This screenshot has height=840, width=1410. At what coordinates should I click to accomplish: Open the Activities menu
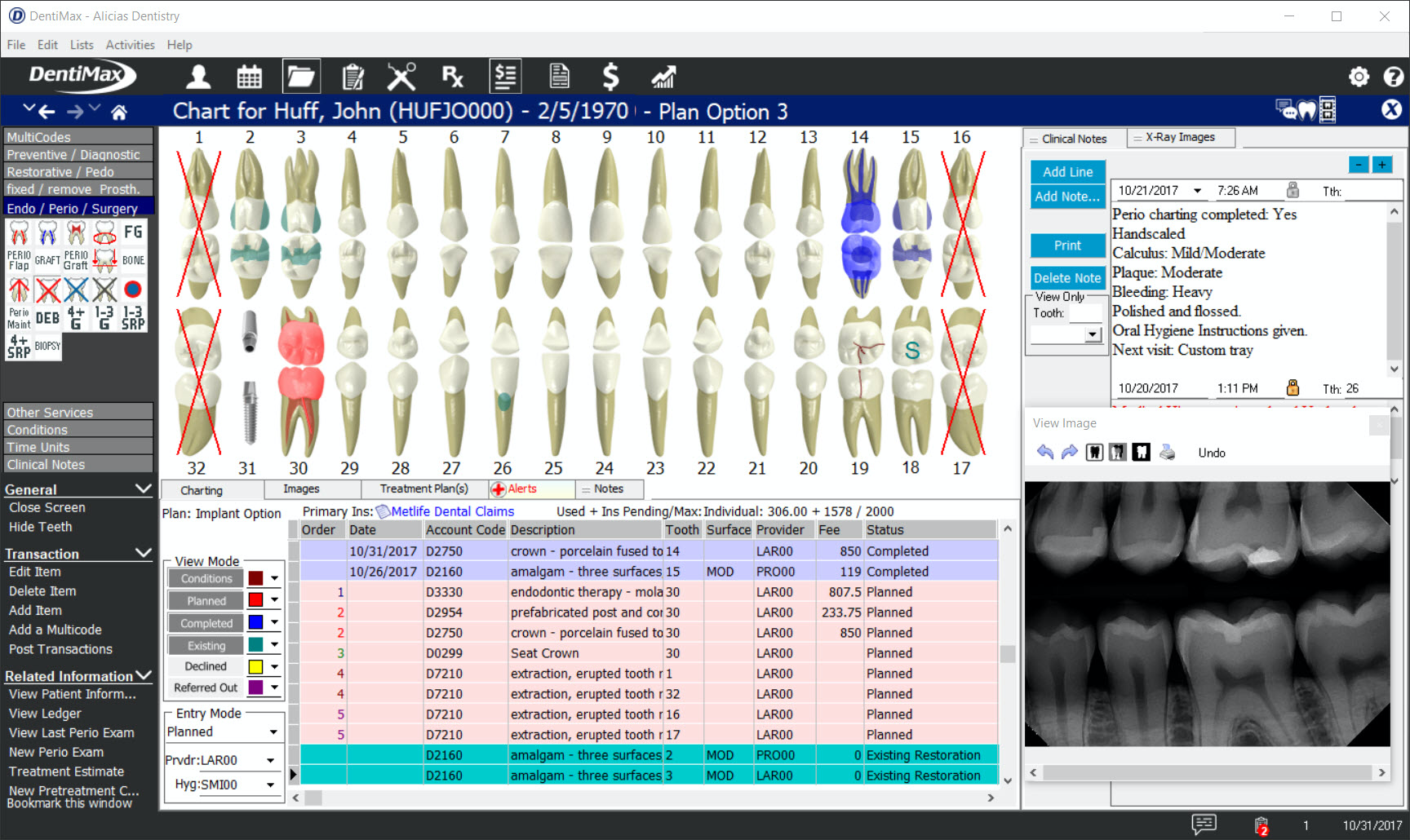point(130,45)
